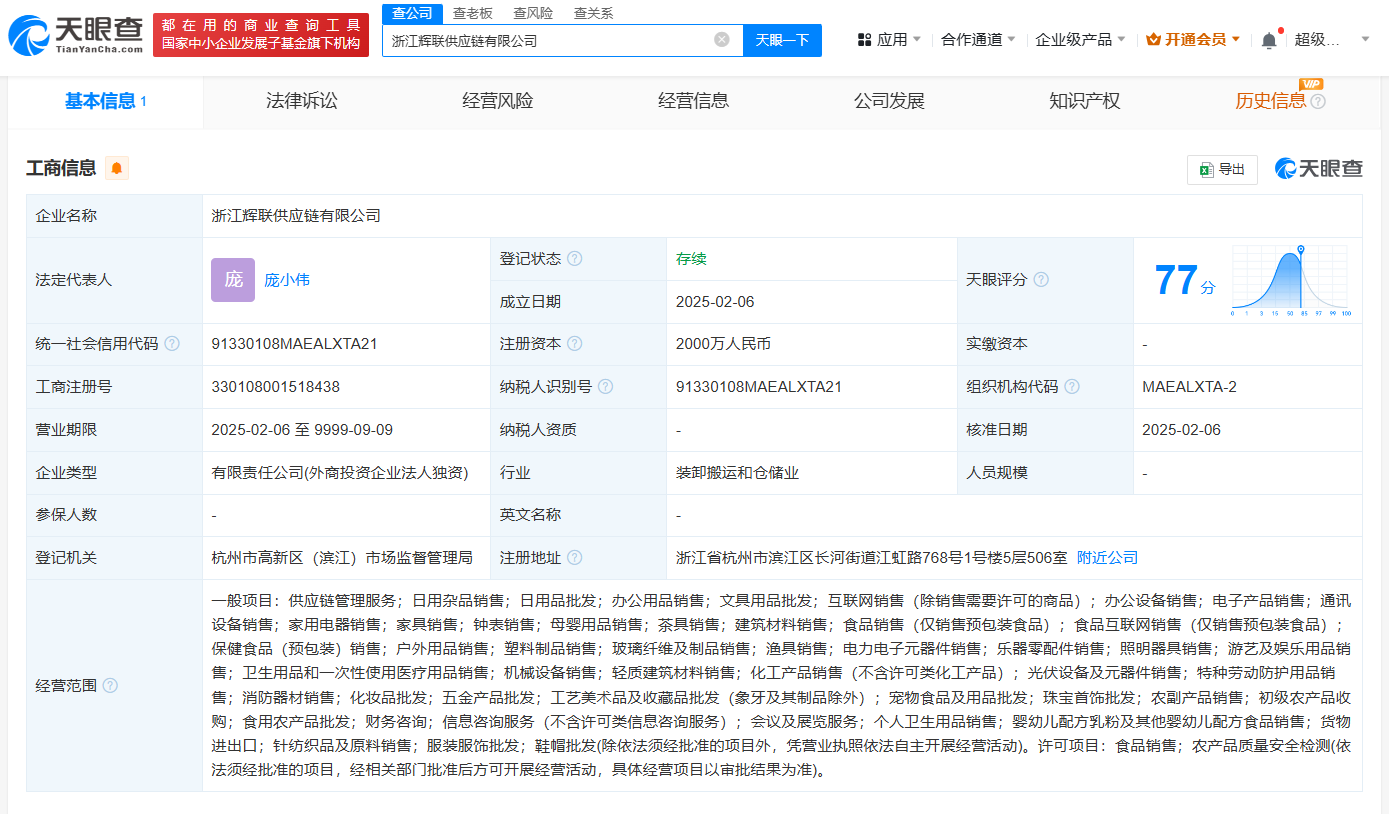
Task: Expand the 开通会员 membership menu
Action: coord(1194,40)
